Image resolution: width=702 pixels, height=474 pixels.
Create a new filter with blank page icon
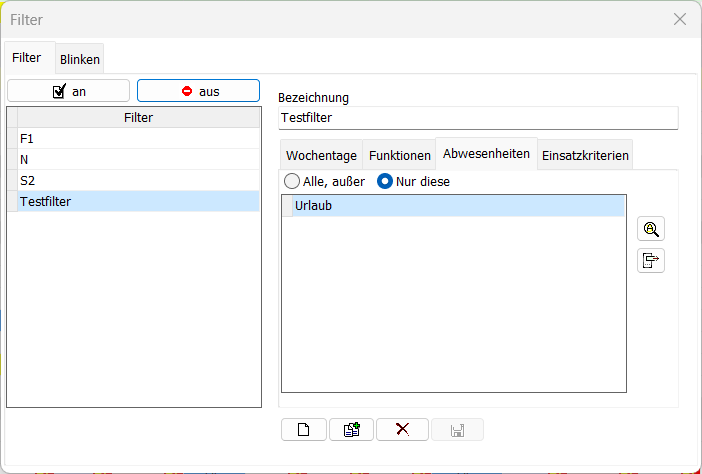click(304, 430)
